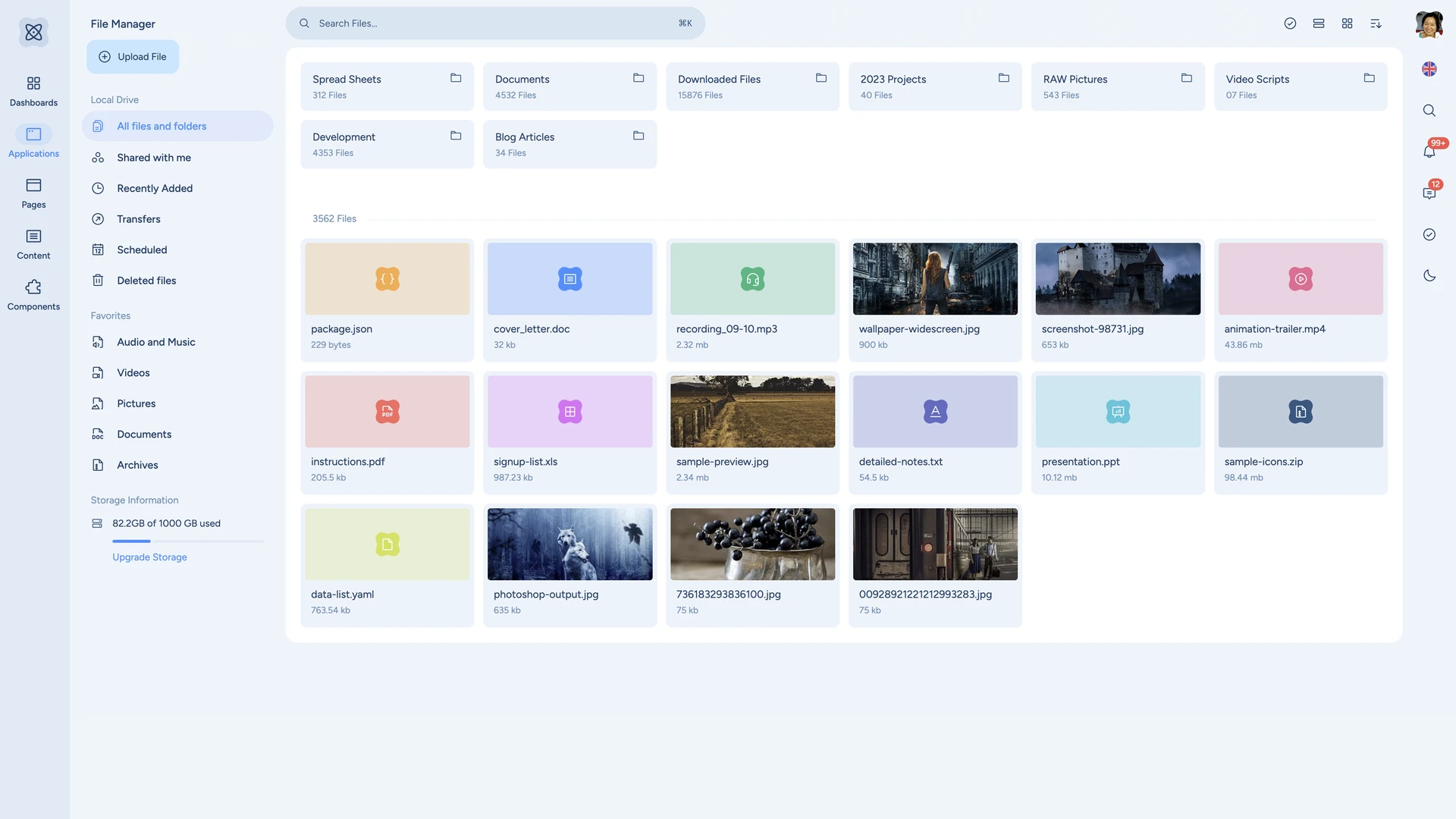Click the 3562 Files count label
Viewport: 1456px width, 819px height.
[334, 218]
